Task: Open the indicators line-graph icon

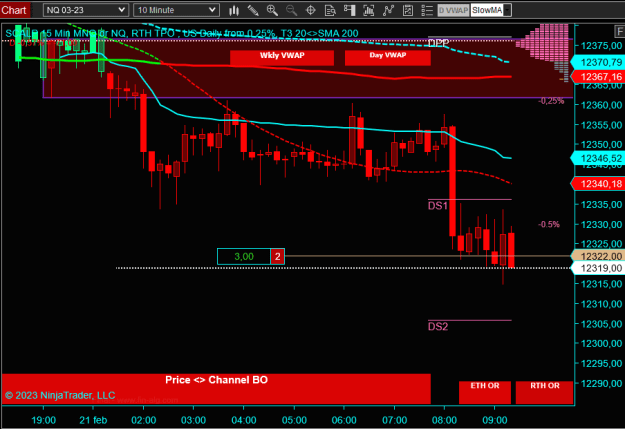Action: (388, 10)
